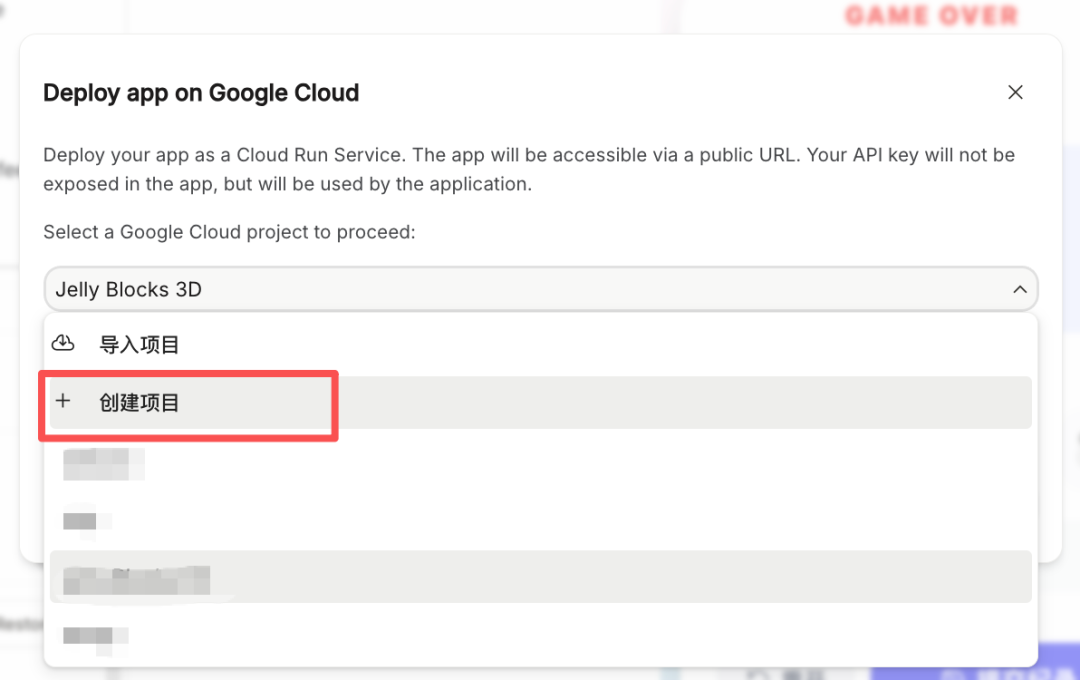The image size is (1080, 680).
Task: Click the Jelly Blocks 3D project combo box
Action: click(540, 290)
